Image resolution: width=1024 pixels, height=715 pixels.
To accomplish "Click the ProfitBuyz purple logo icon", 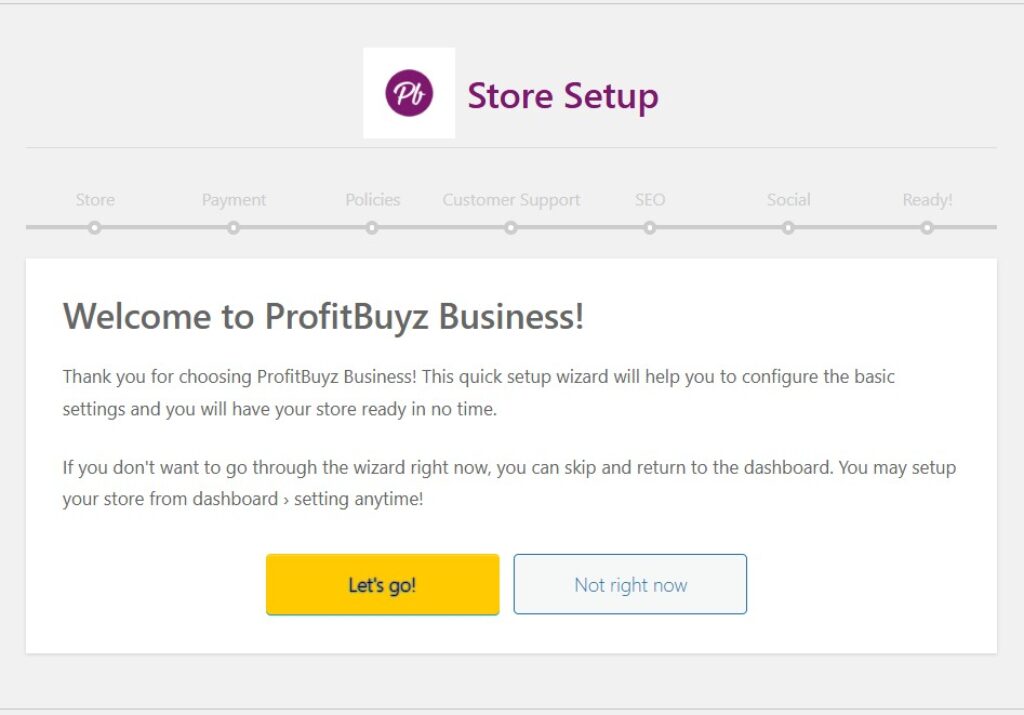I will (409, 93).
